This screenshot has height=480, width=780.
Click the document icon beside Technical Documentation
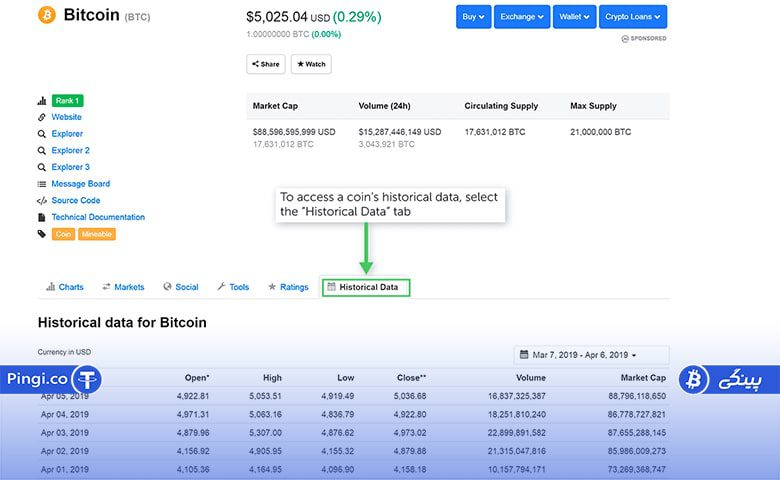coord(42,217)
